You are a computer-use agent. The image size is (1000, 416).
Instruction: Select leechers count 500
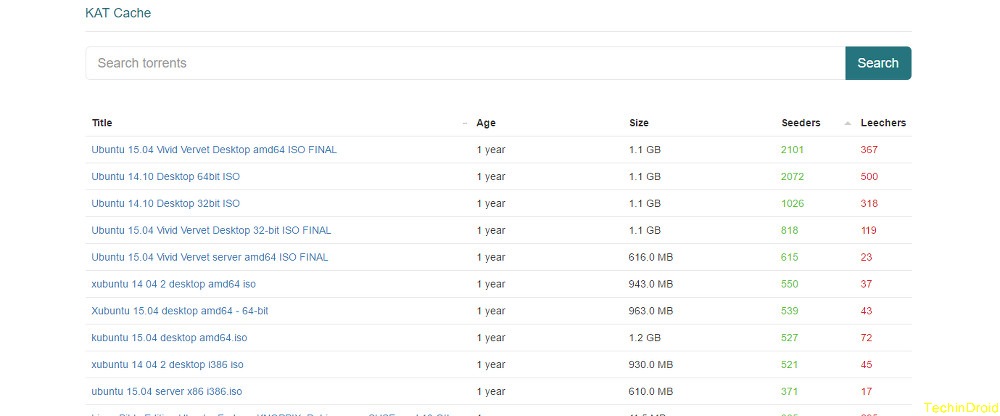click(x=869, y=177)
